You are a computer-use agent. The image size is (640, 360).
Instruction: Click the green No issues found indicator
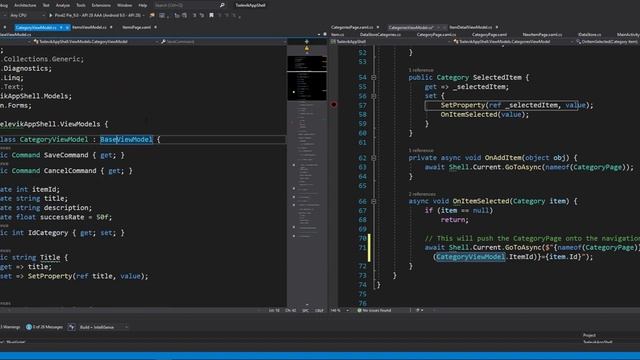click(x=374, y=310)
